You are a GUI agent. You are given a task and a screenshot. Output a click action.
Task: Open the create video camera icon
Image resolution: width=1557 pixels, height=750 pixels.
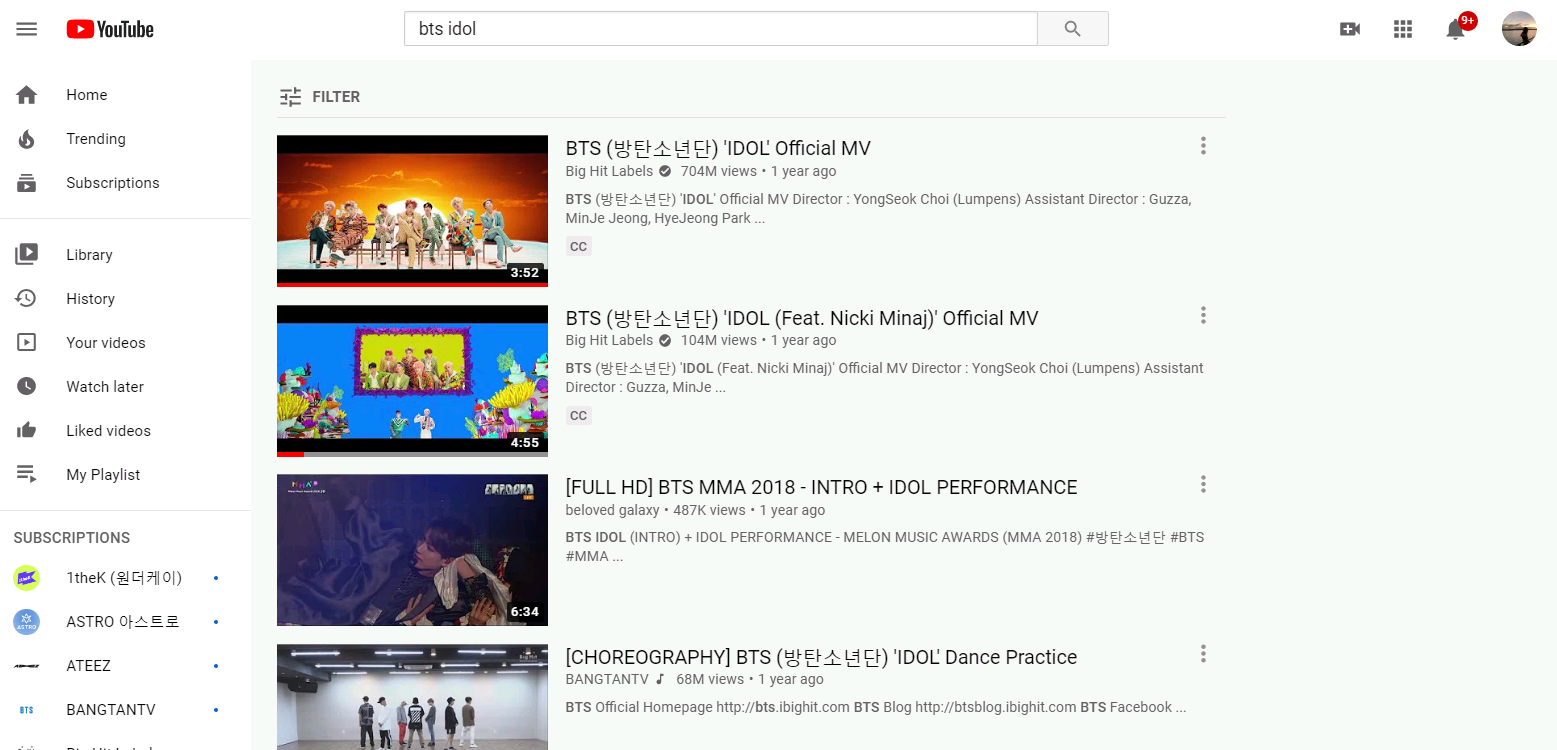pos(1350,29)
